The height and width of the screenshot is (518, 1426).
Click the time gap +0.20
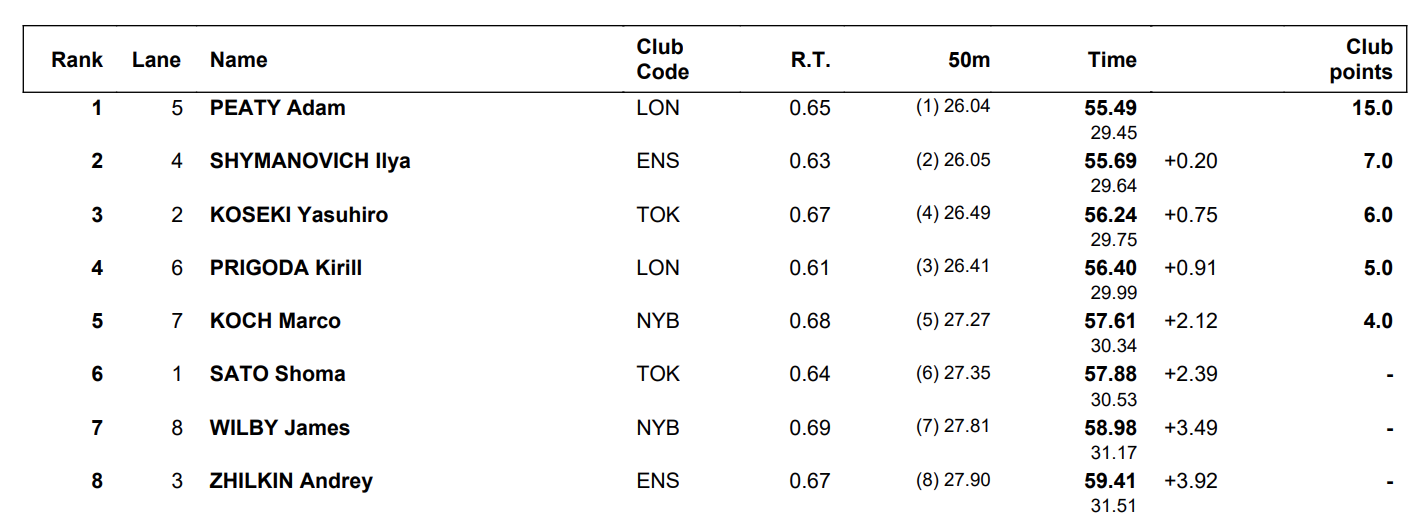pos(1191,161)
